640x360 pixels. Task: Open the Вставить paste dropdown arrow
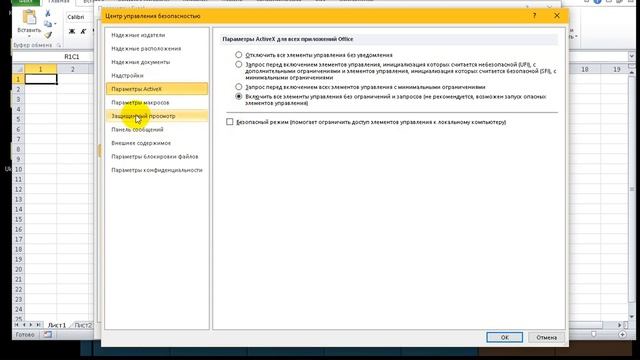pos(29,37)
